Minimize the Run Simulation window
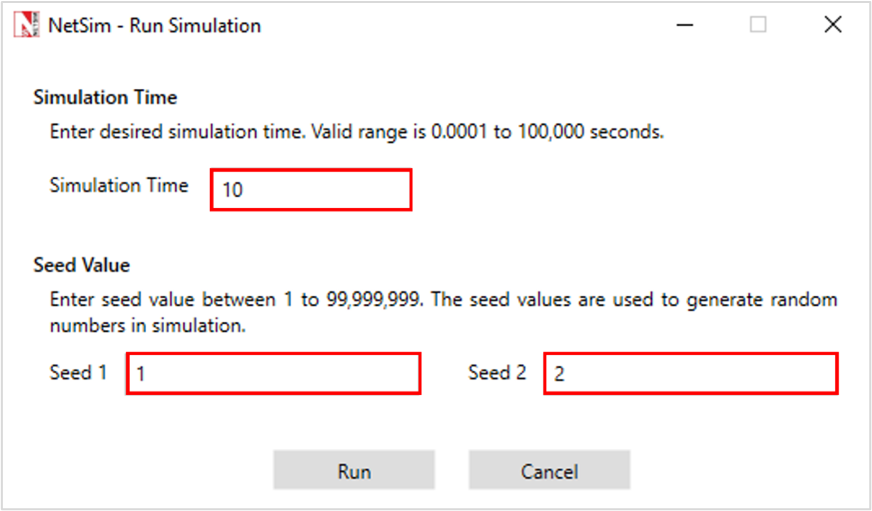Screen dimensions: 872x511 [x=687, y=25]
